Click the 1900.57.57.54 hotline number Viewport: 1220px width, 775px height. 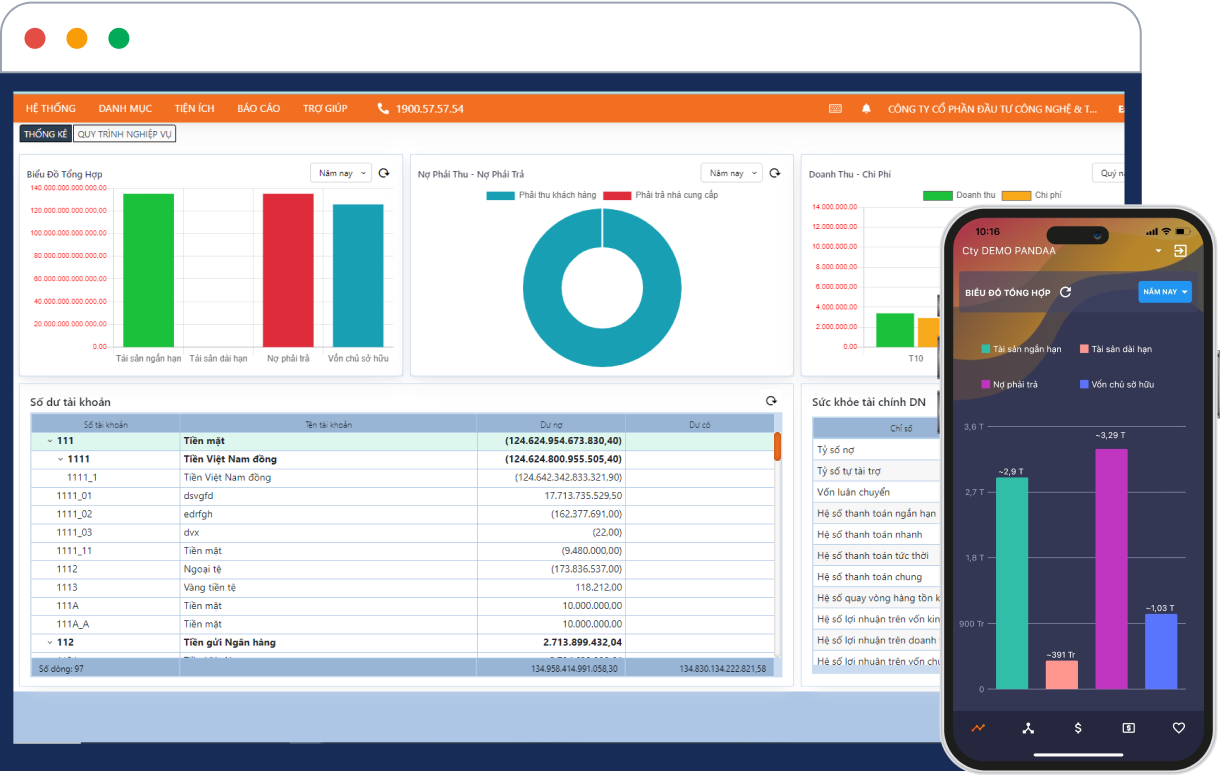click(x=430, y=109)
